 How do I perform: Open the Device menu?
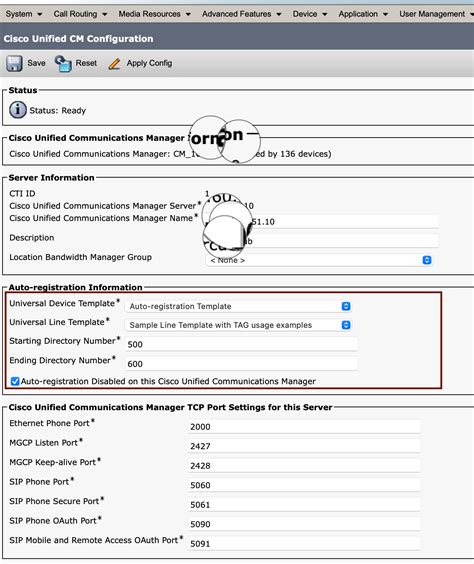point(310,14)
